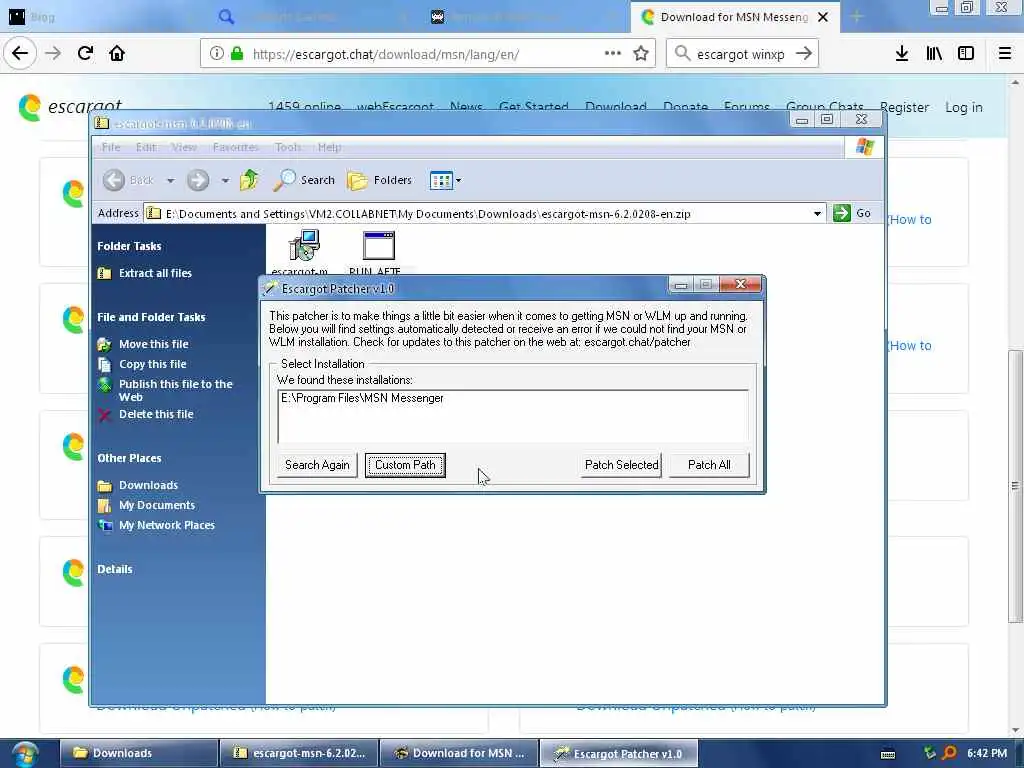Click the browser back arrow
The height and width of the screenshot is (768, 1024).
[x=20, y=53]
